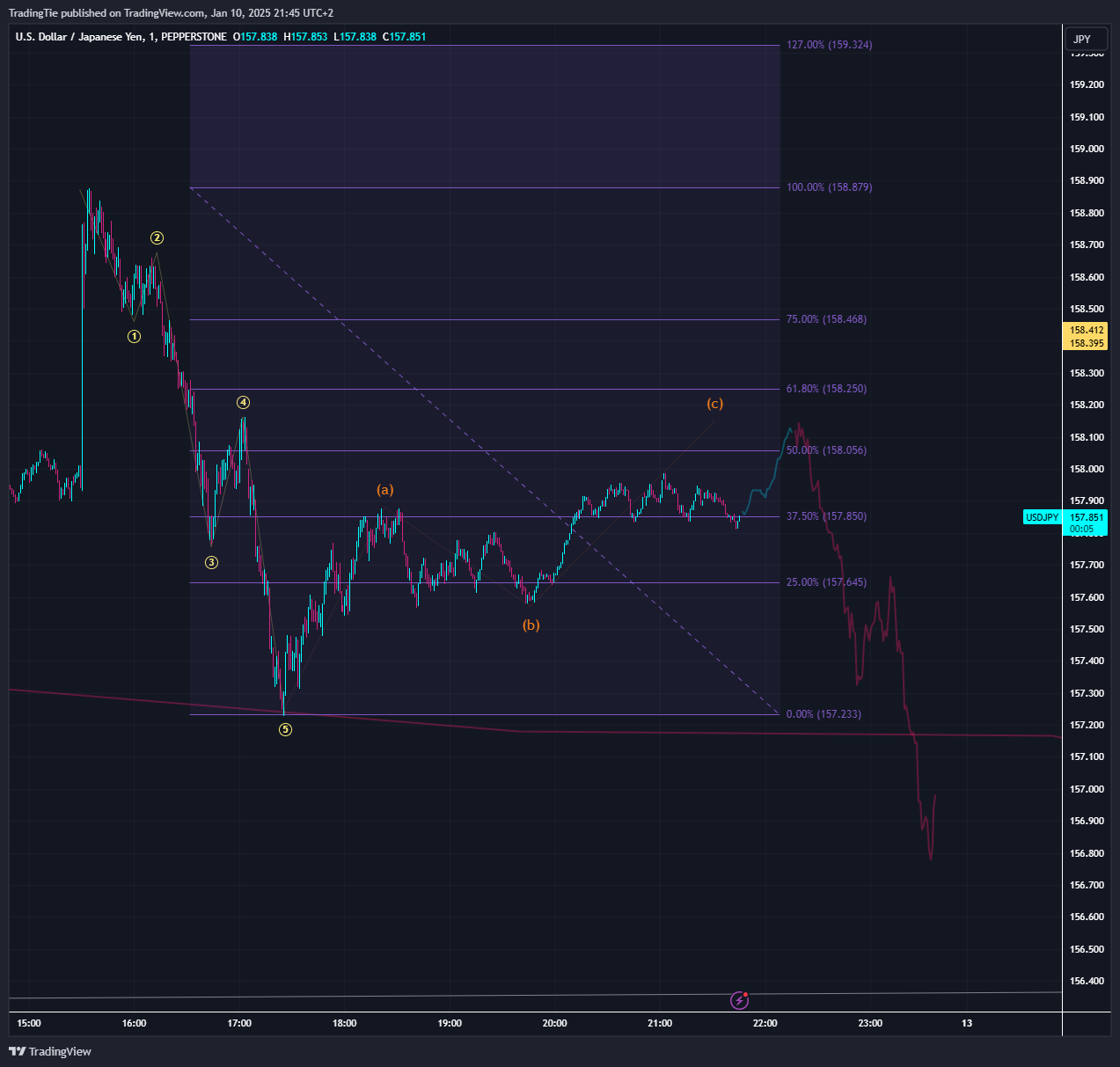Viewport: 1120px width, 1067px height.
Task: Click the high value H157.853
Action: (x=305, y=37)
